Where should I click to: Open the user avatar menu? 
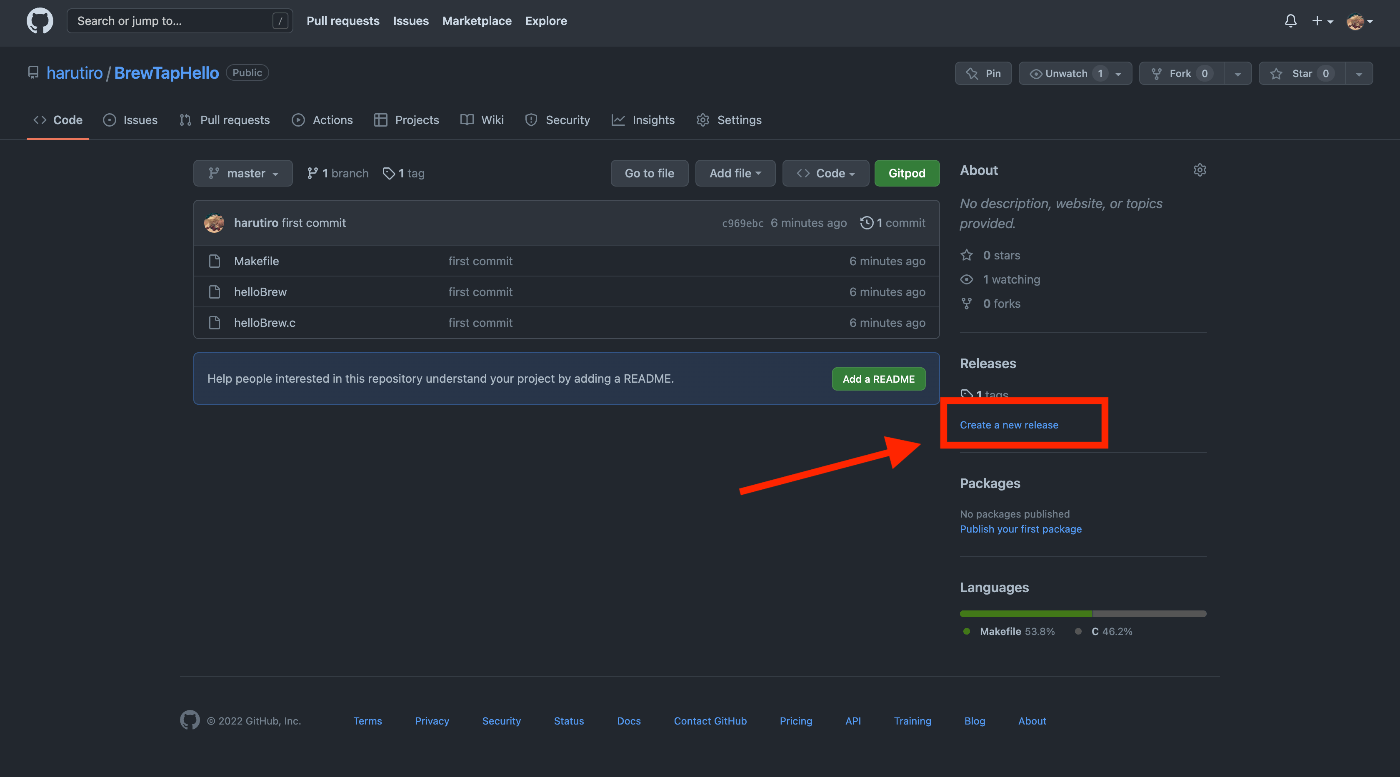tap(1360, 21)
